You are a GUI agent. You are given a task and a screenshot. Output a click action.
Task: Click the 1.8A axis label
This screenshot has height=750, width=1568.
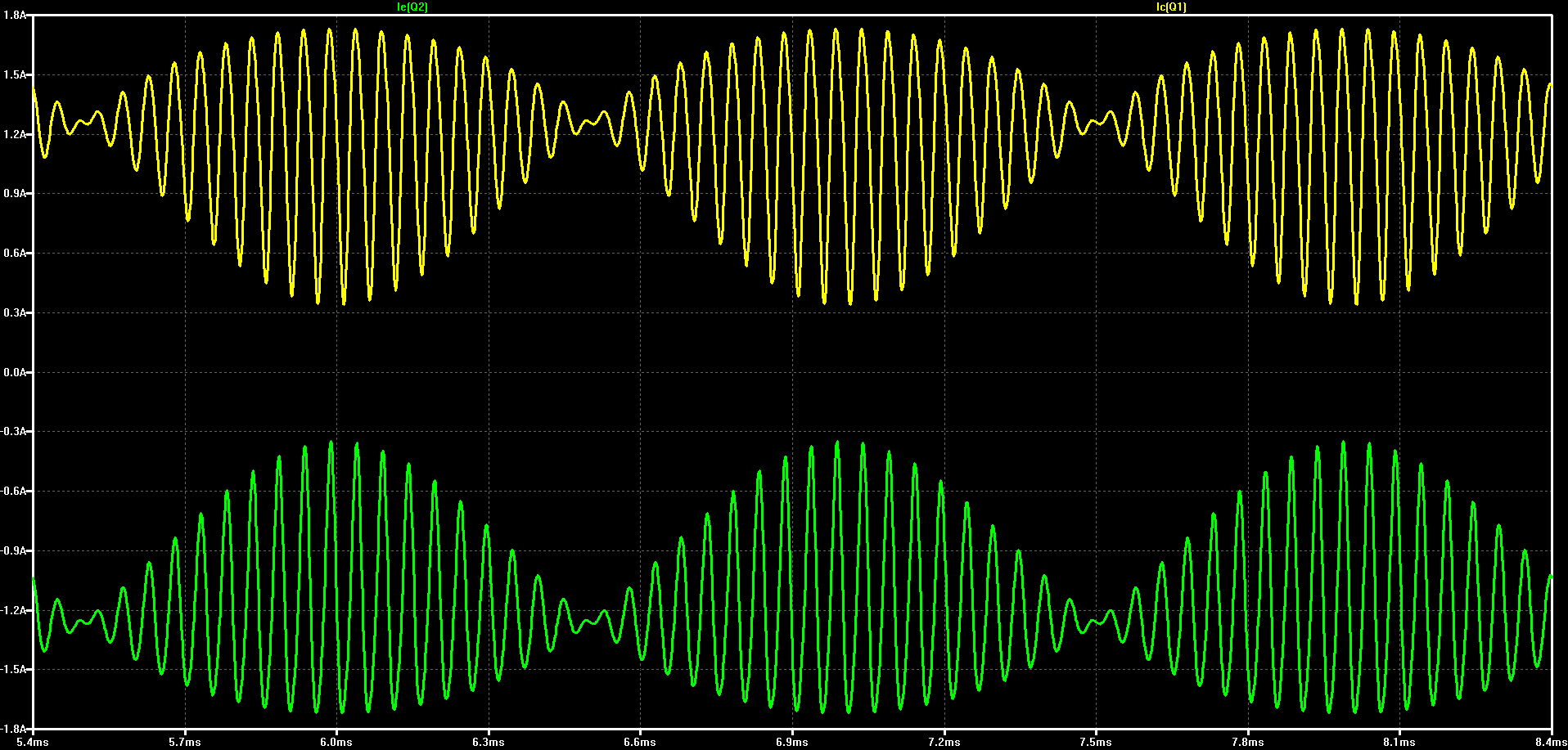point(15,16)
